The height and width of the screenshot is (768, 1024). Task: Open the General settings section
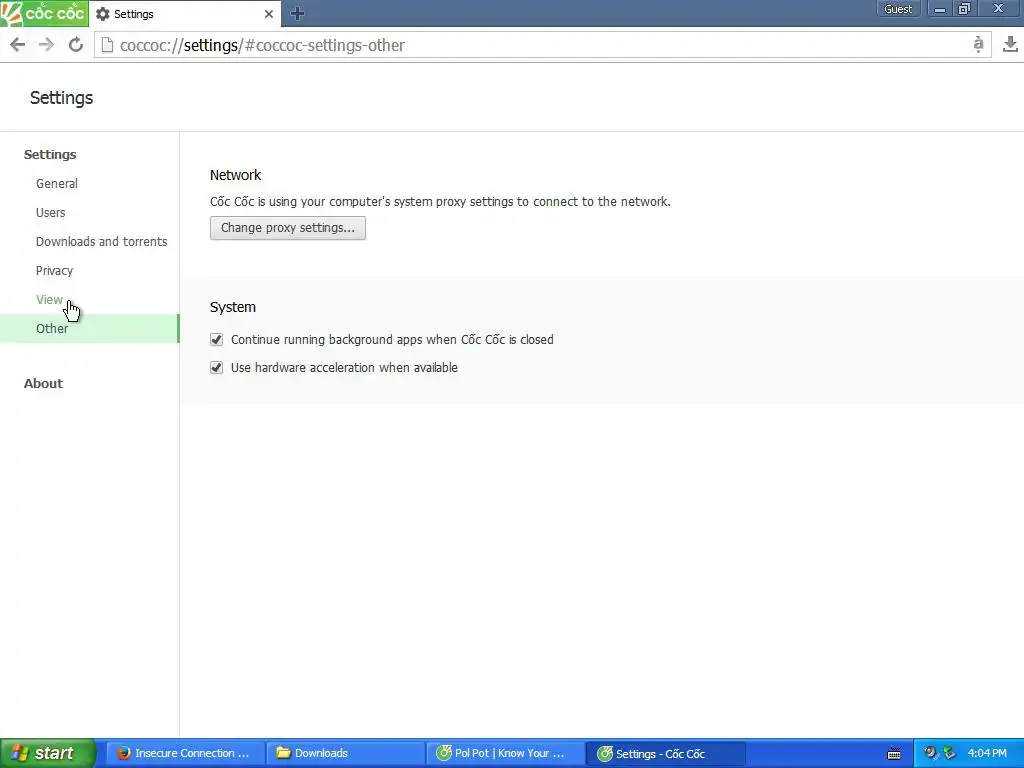click(x=57, y=184)
